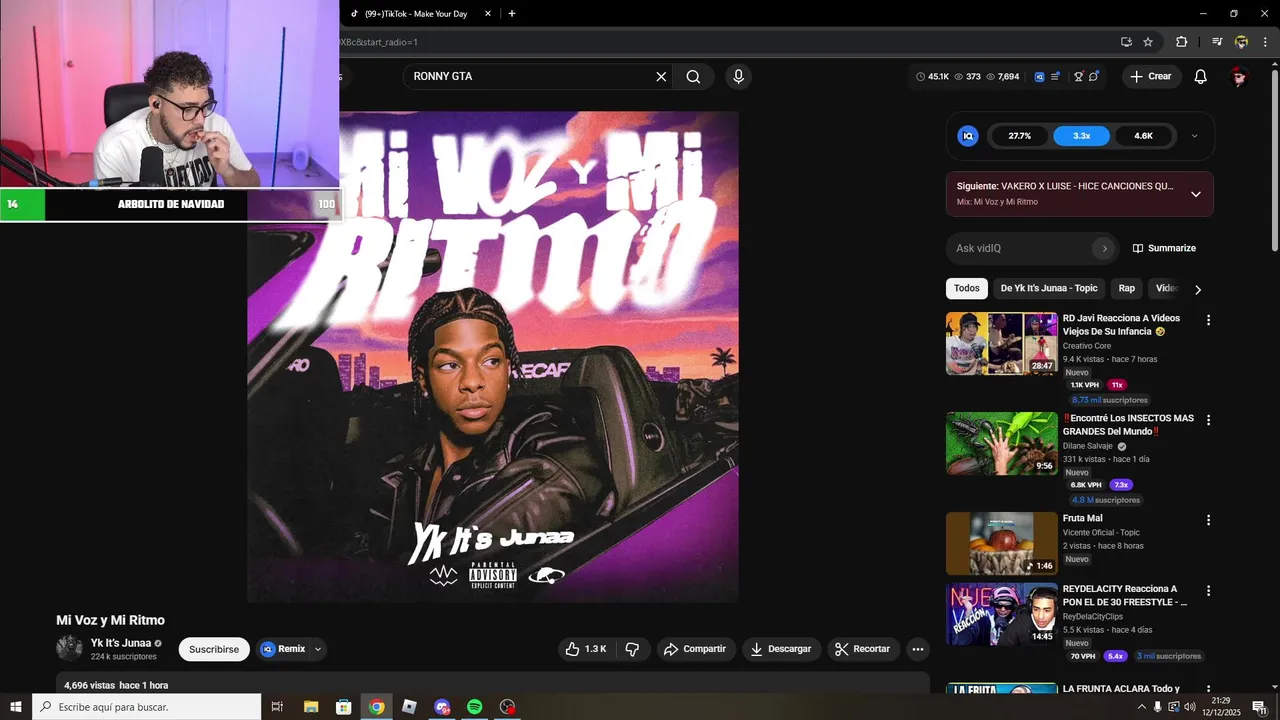This screenshot has height=720, width=1280.
Task: Select the Todos filter chip
Action: (x=967, y=288)
